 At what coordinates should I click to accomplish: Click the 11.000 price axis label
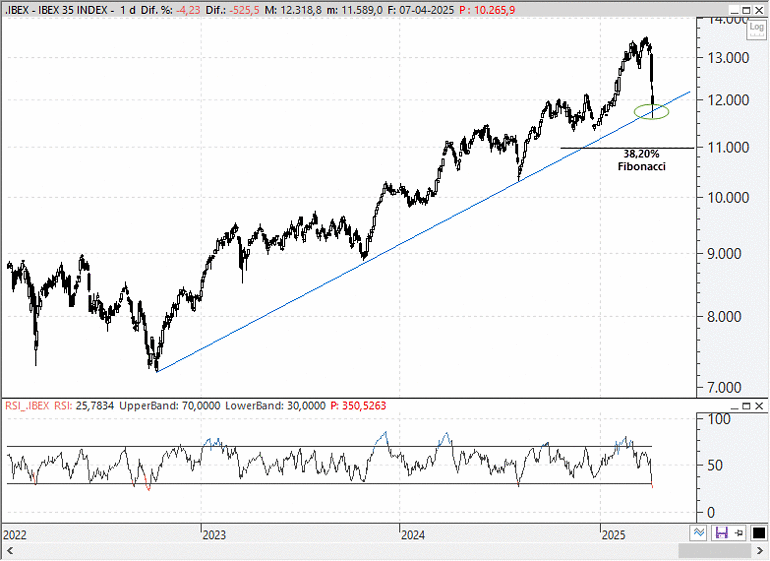pyautogui.click(x=728, y=147)
